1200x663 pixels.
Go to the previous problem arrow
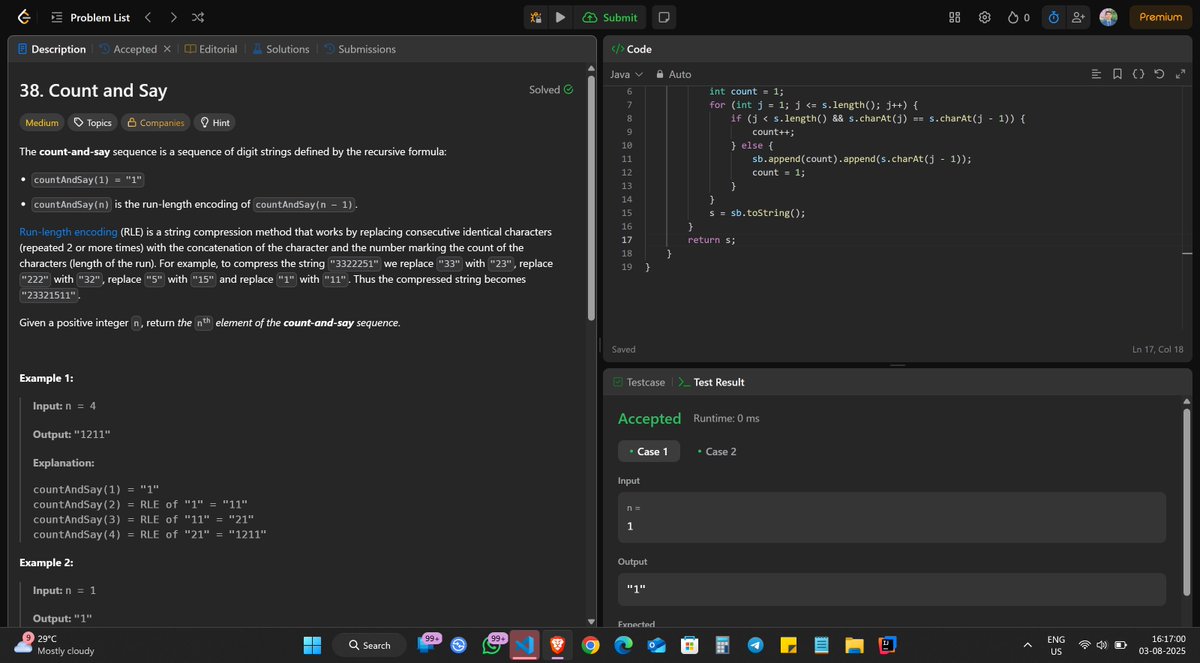click(148, 17)
